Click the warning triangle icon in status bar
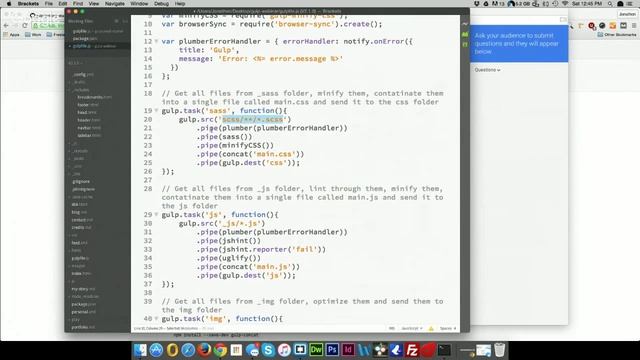640x360 pixels. pyautogui.click(x=431, y=328)
